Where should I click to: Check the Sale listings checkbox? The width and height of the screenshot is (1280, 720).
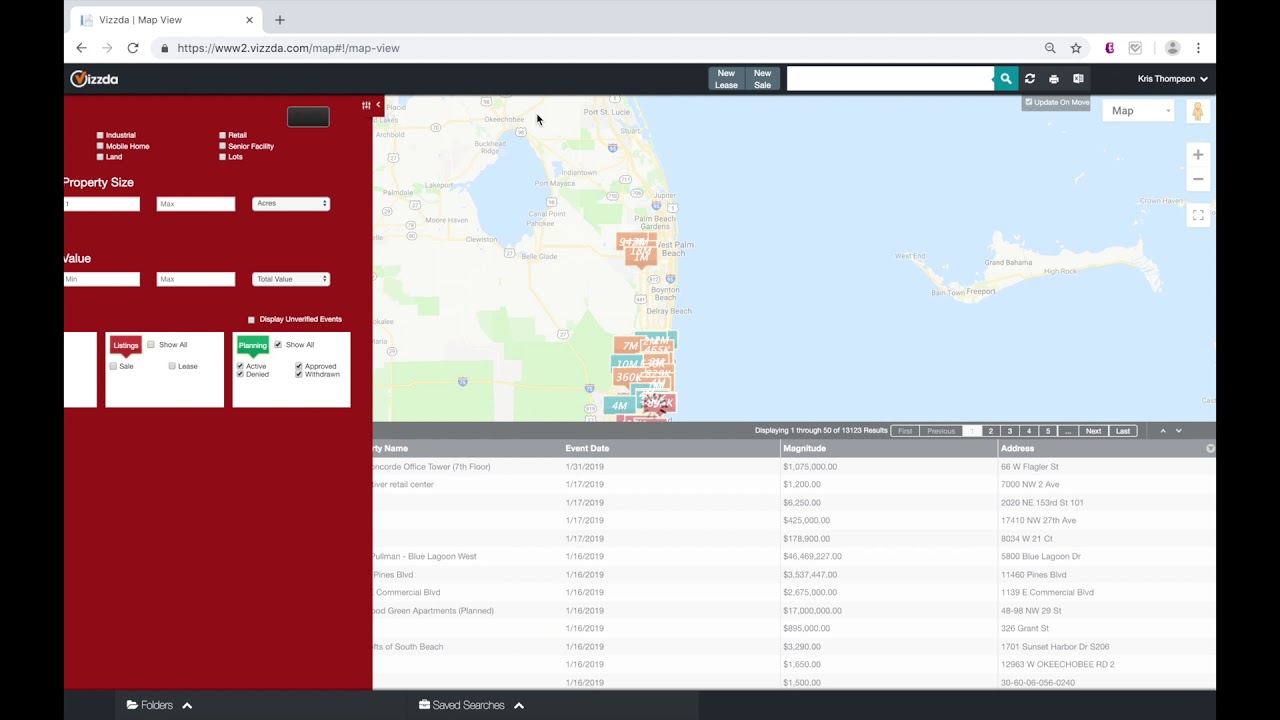click(x=113, y=366)
